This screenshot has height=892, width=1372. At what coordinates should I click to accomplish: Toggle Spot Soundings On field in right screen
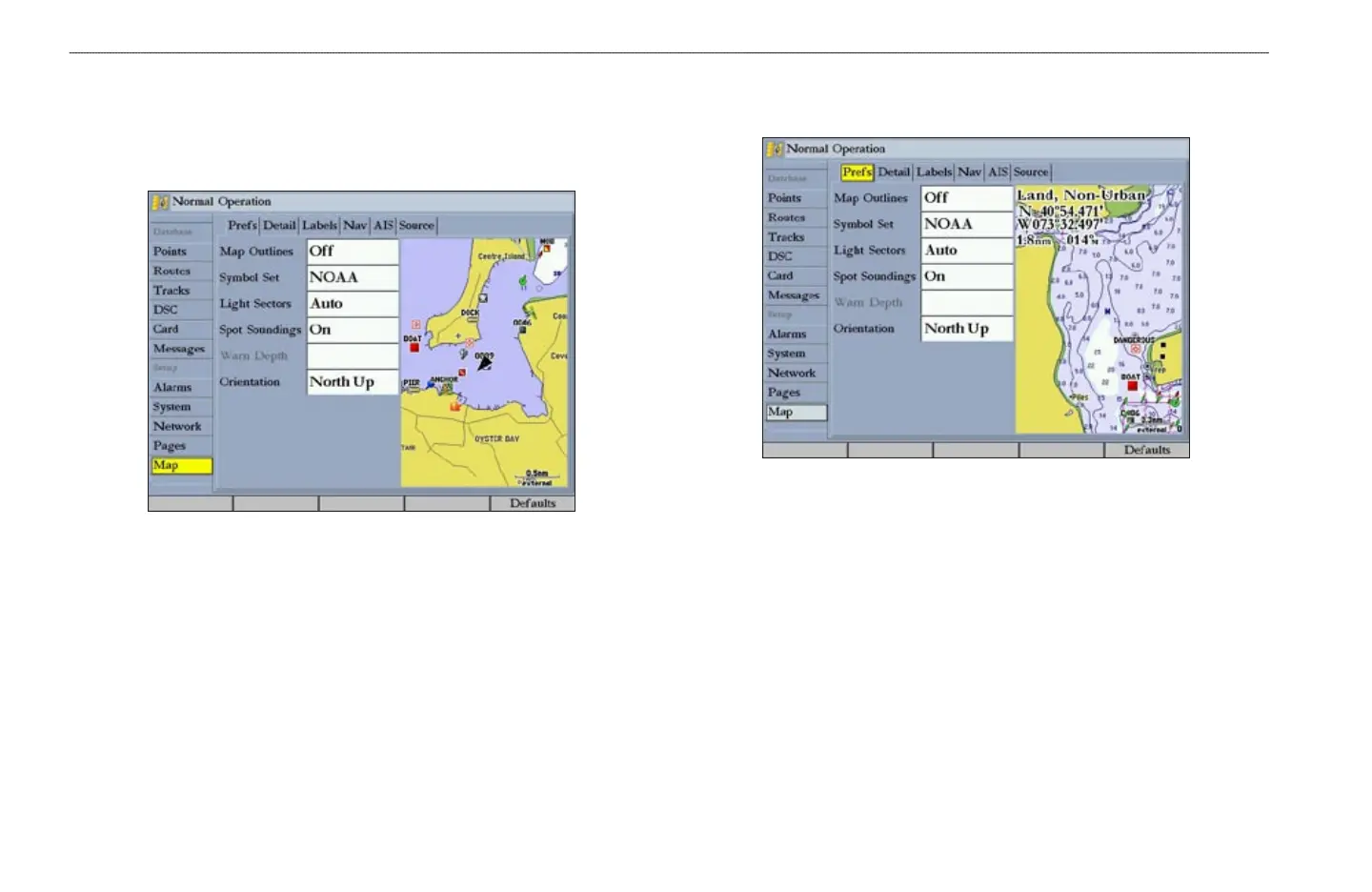[966, 276]
